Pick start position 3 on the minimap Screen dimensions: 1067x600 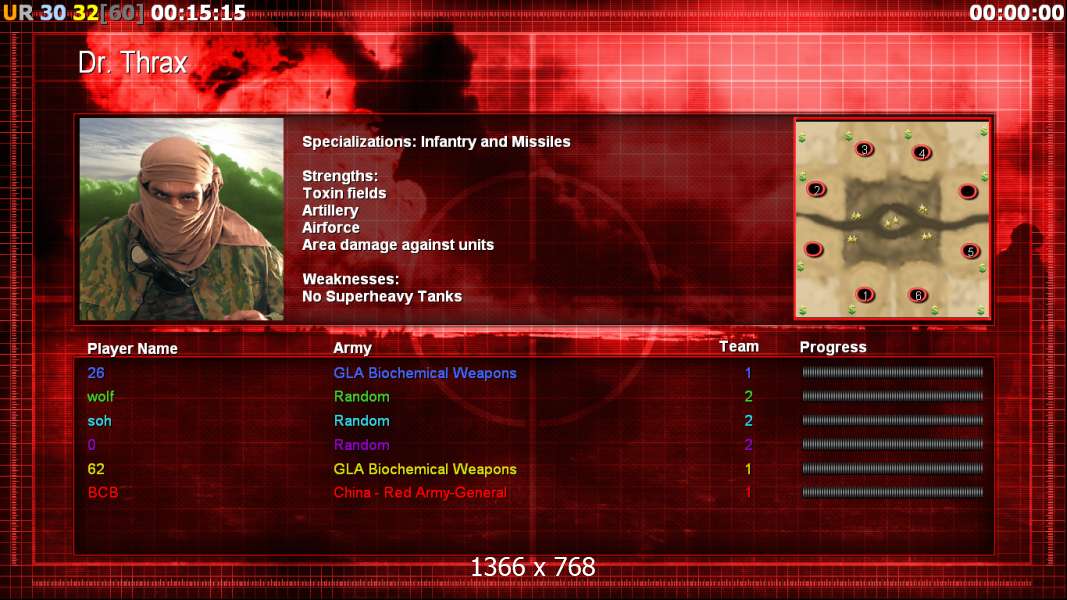click(864, 149)
